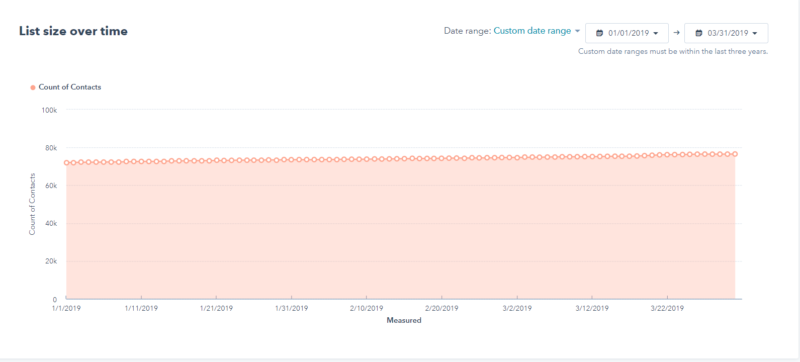Click the List size over time heading
The image size is (800, 362).
73,32
